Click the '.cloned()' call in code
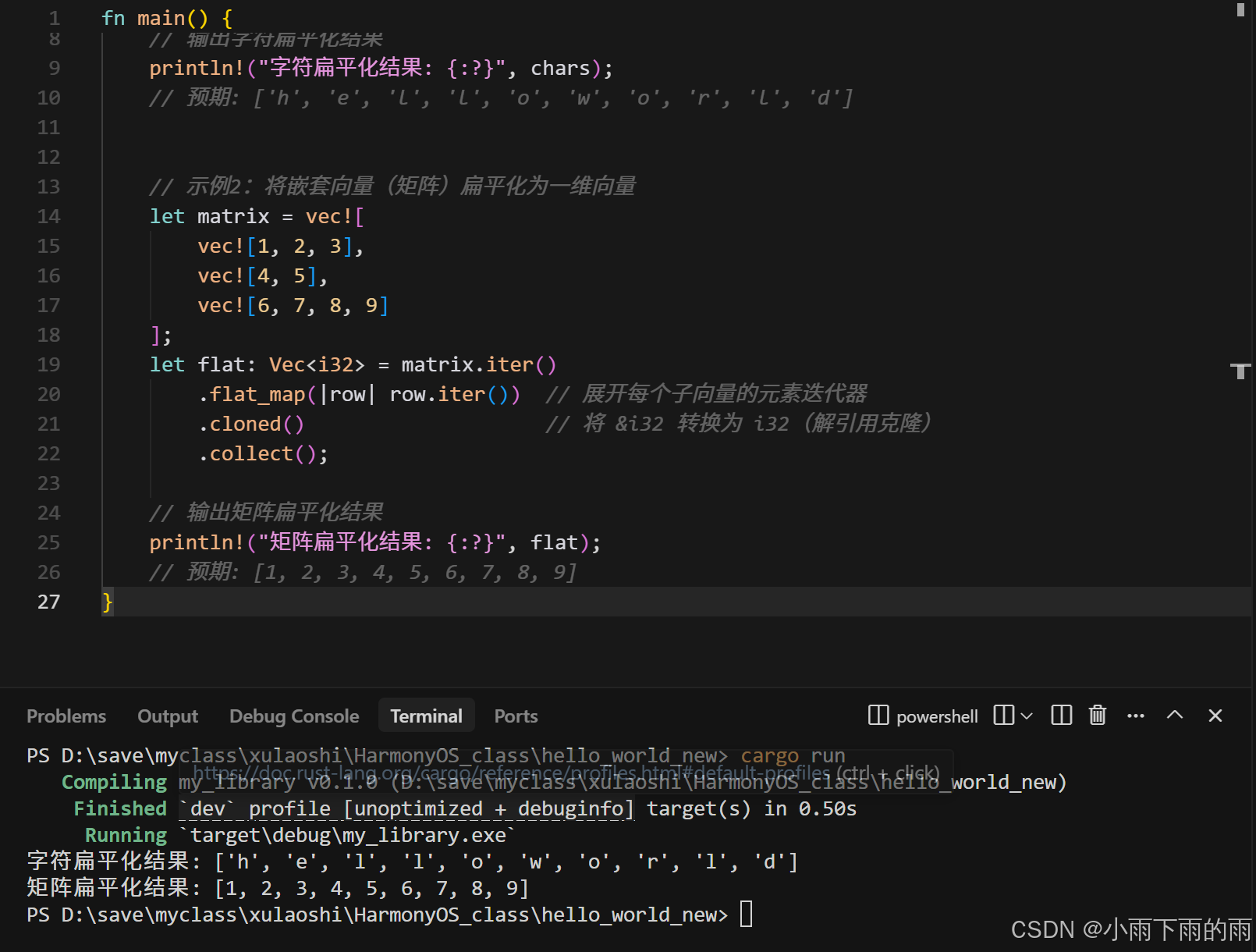1256x952 pixels. click(251, 424)
